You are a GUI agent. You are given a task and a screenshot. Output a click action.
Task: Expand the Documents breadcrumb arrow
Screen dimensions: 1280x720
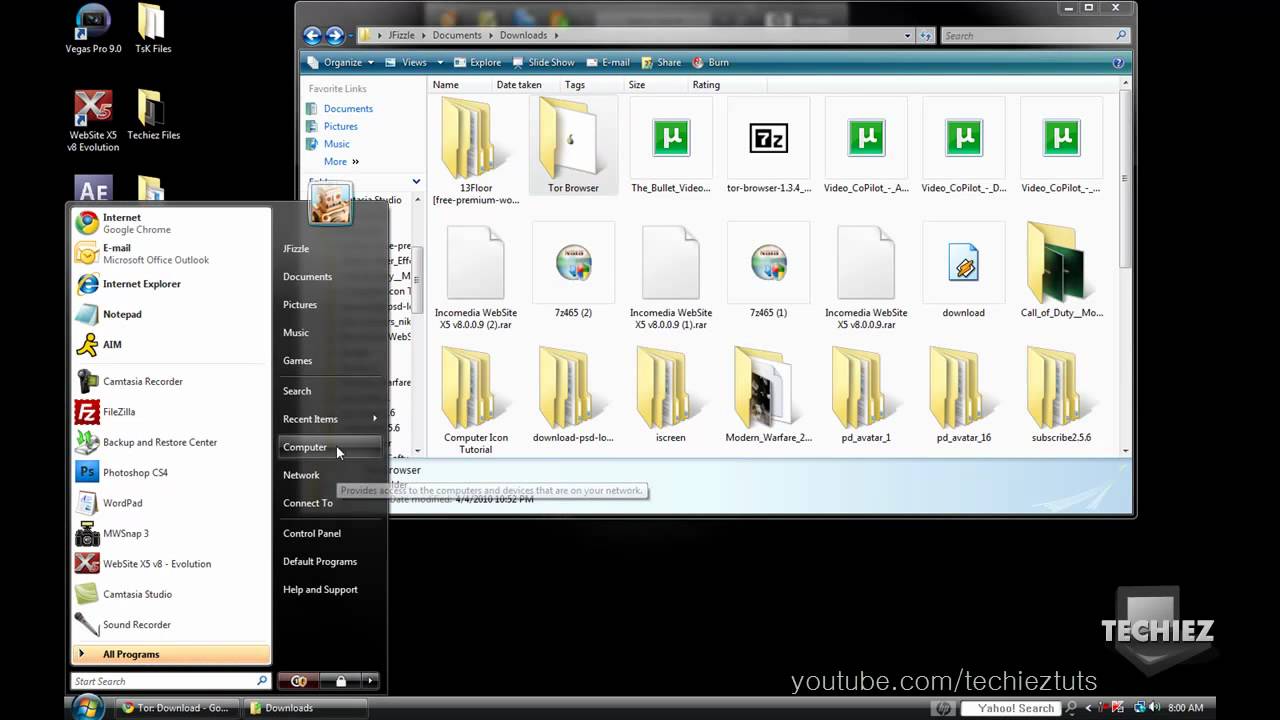(490, 36)
